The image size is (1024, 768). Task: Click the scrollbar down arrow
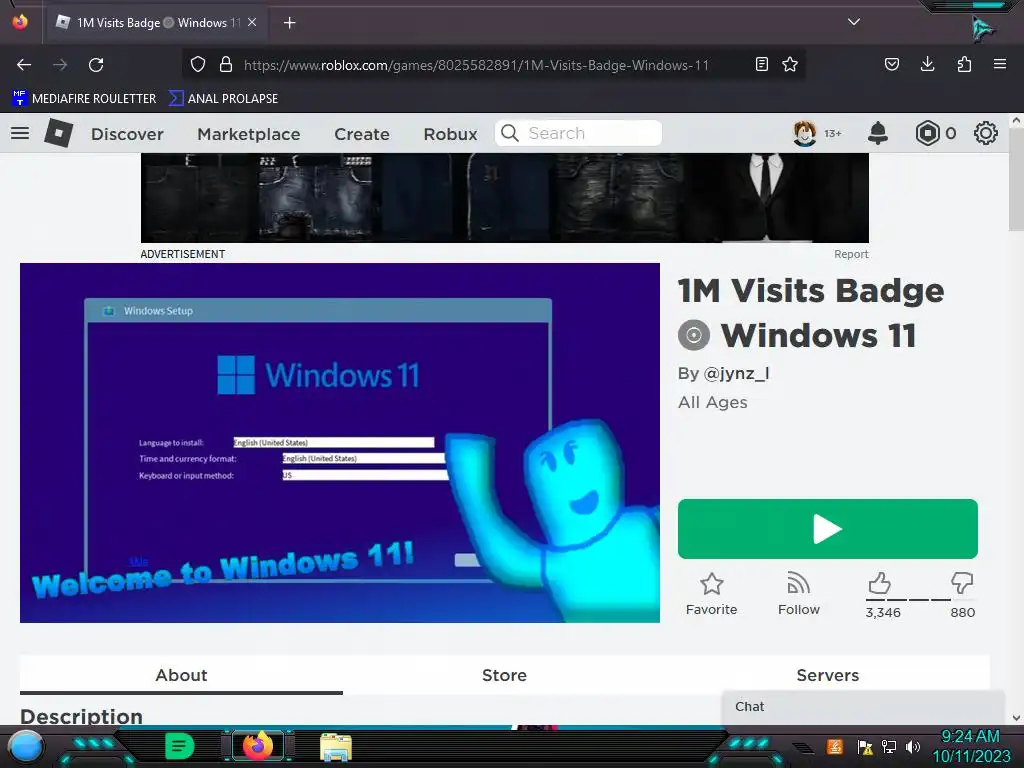click(1016, 718)
